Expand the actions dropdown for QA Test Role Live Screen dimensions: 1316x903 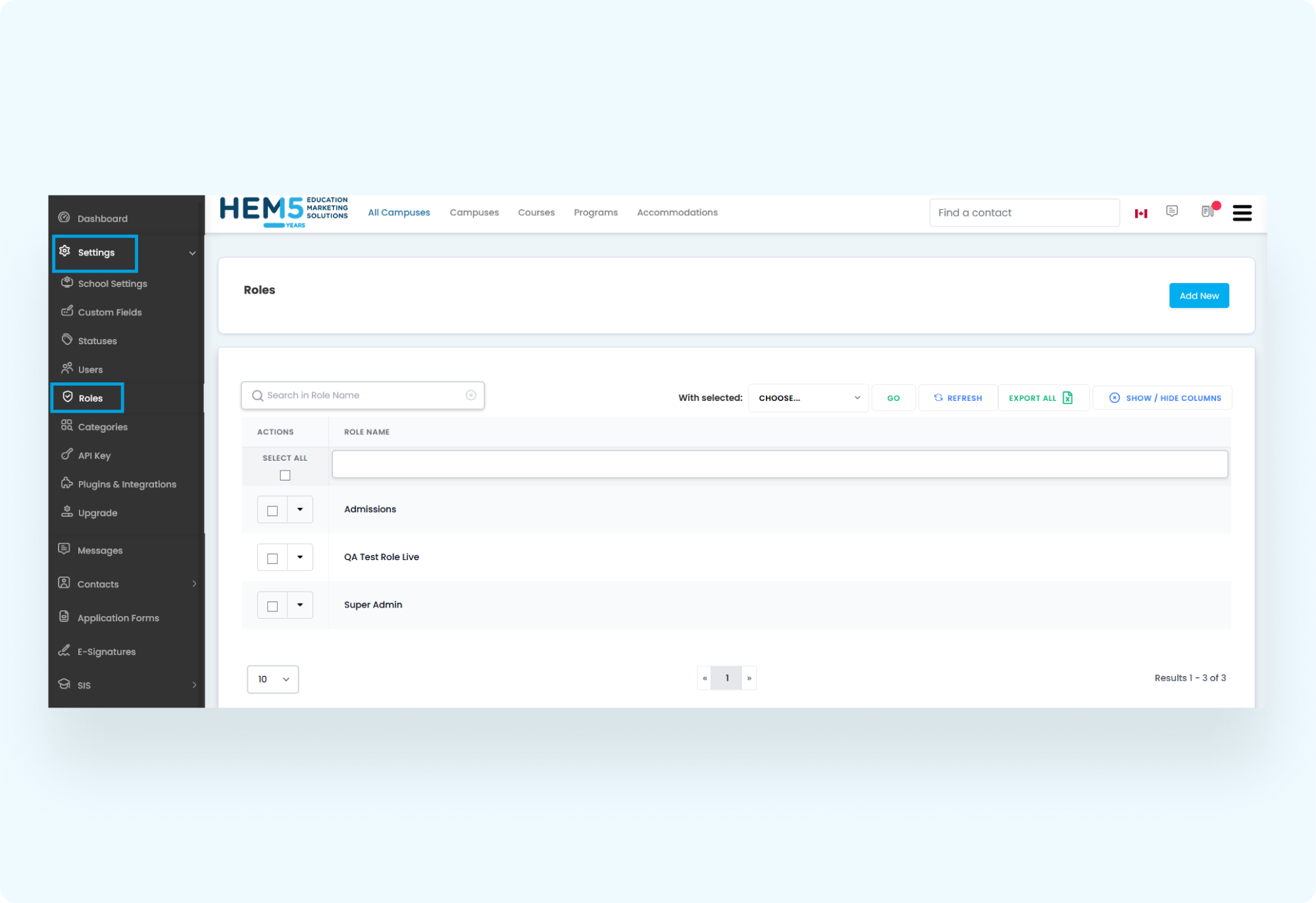tap(301, 557)
